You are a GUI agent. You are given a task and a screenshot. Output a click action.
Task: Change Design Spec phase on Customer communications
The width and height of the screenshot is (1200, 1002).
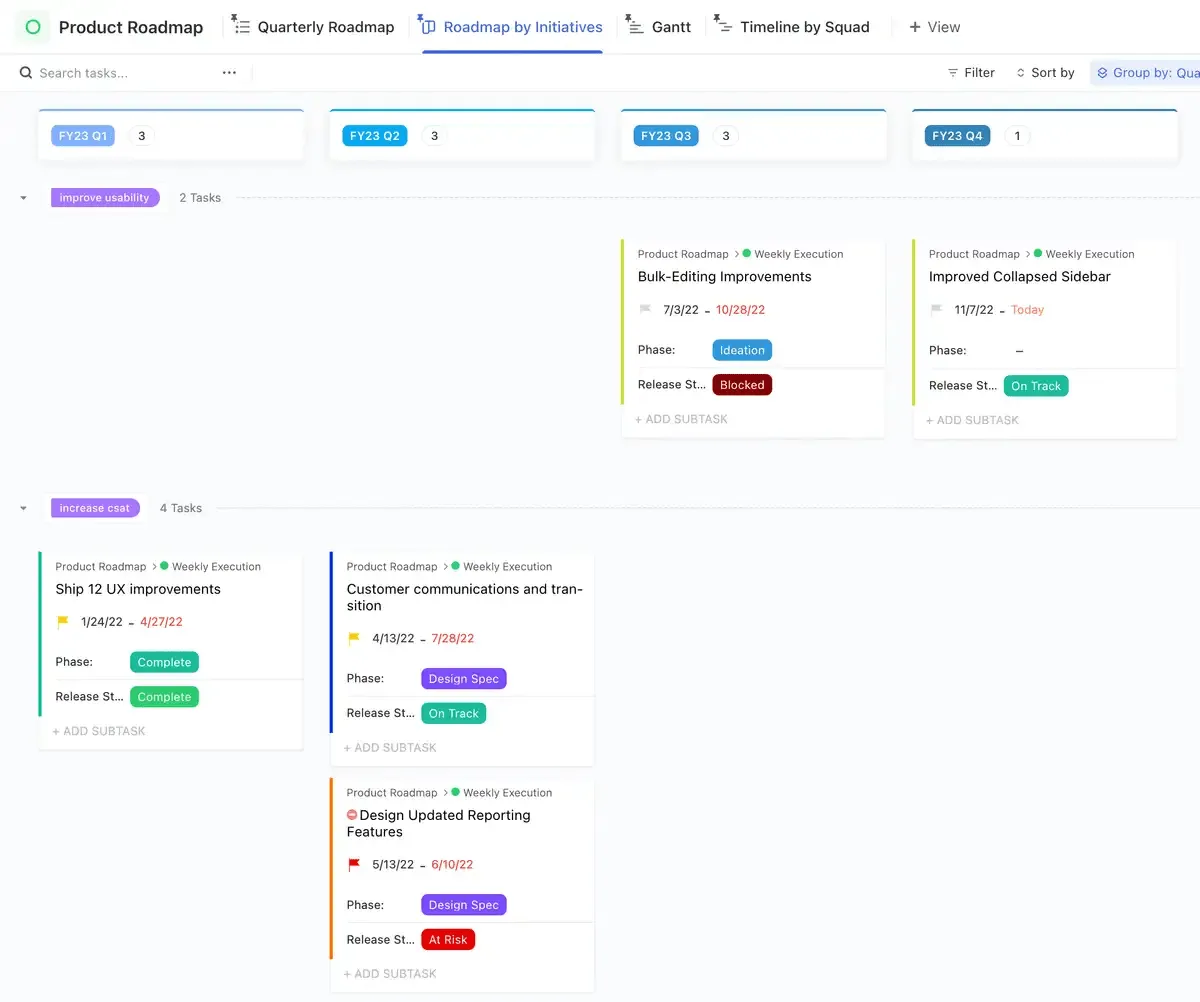click(x=464, y=679)
